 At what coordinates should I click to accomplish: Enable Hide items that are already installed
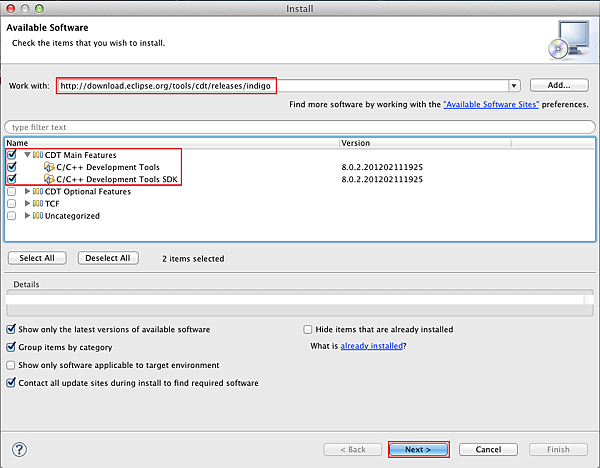(x=308, y=329)
